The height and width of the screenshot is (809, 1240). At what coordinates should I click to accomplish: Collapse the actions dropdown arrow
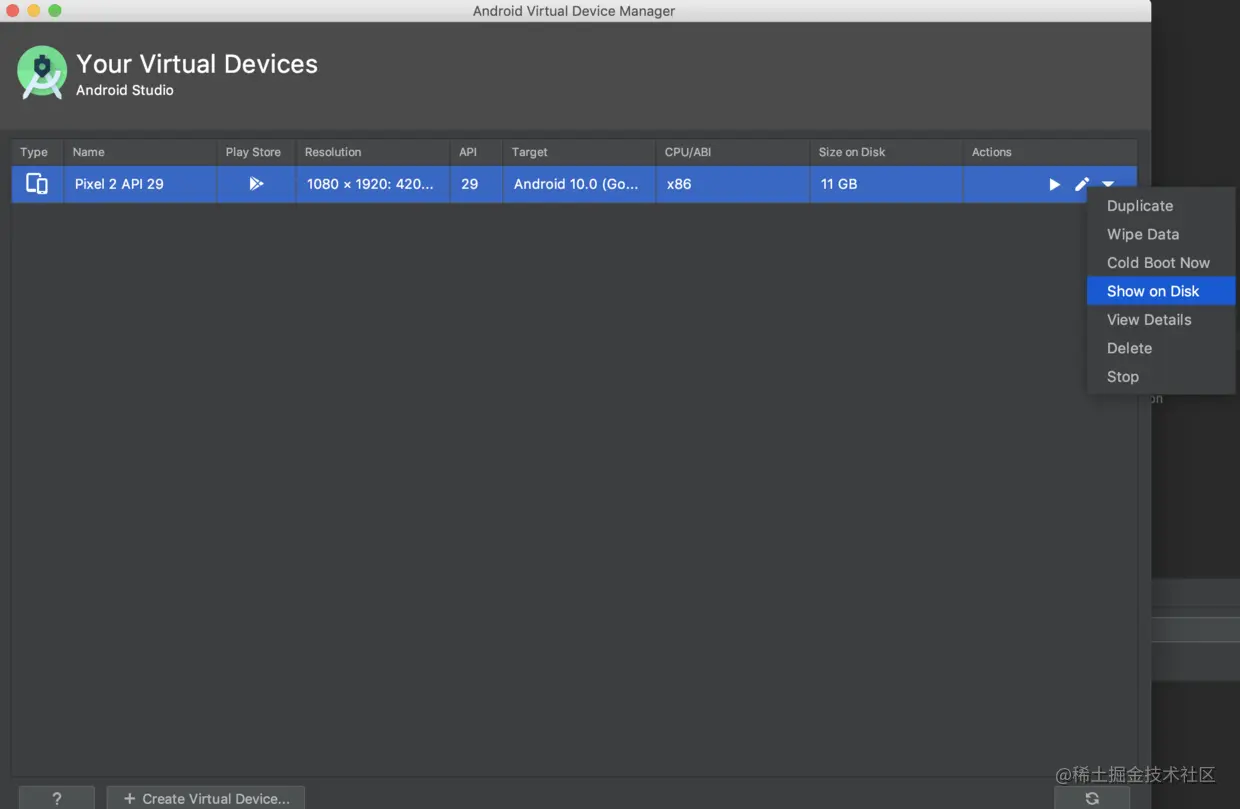1108,184
